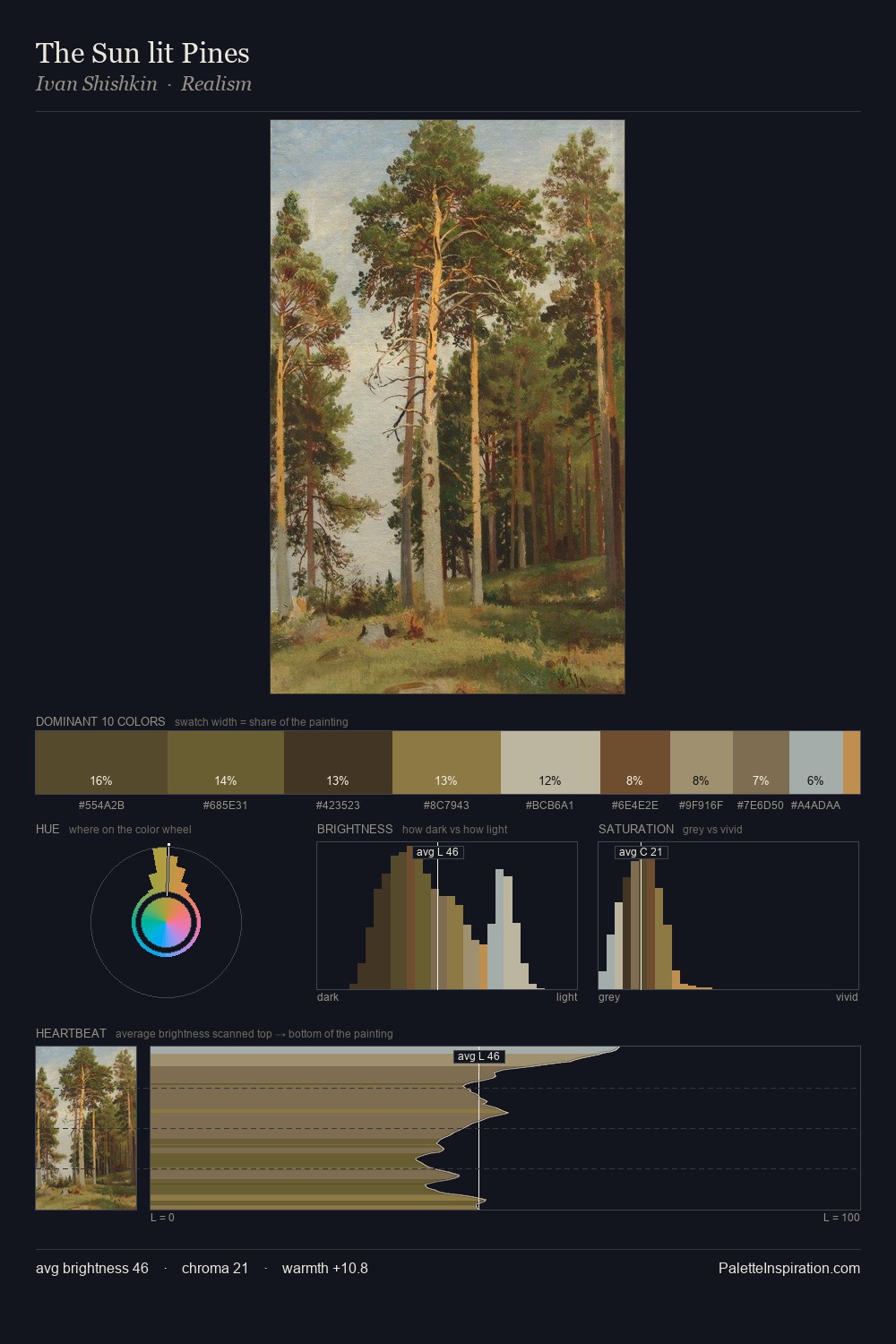Click chroma 21 in the footer
The image size is (896, 1344).
tap(215, 1268)
